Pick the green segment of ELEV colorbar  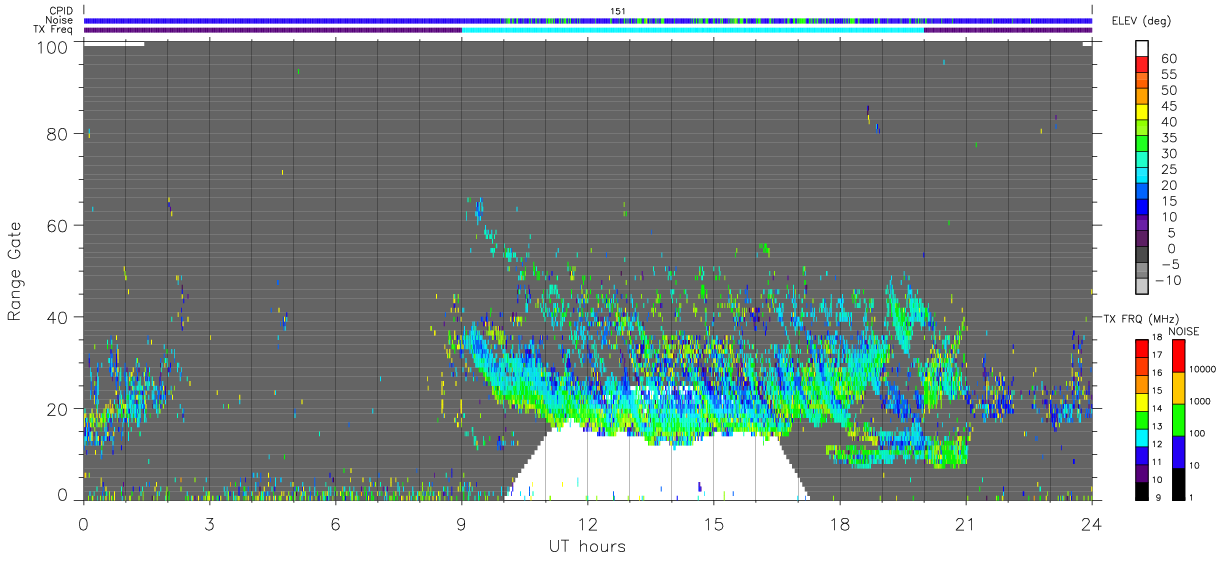click(x=1142, y=142)
